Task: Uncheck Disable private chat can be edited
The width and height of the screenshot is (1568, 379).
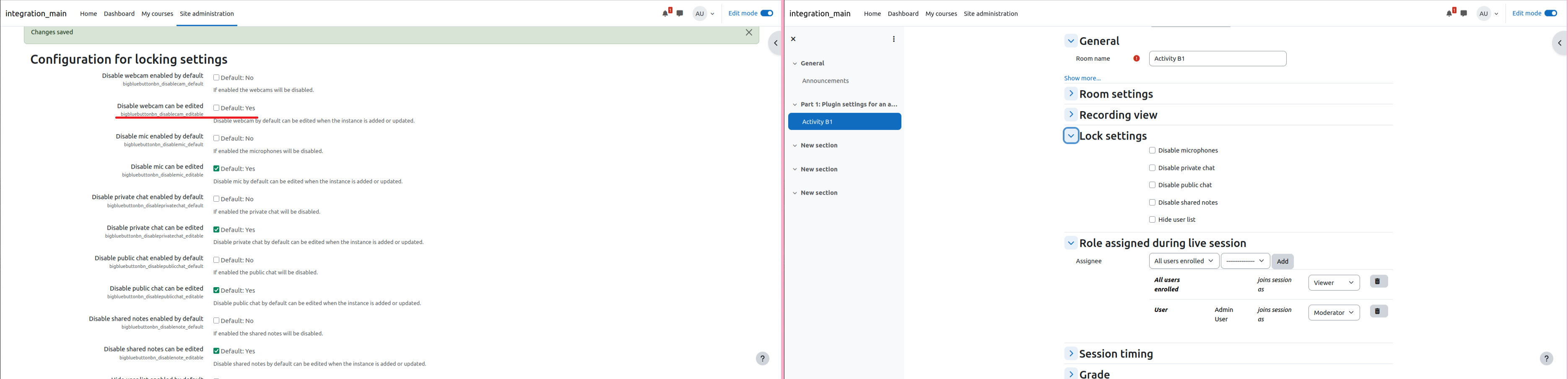Action: (216, 229)
